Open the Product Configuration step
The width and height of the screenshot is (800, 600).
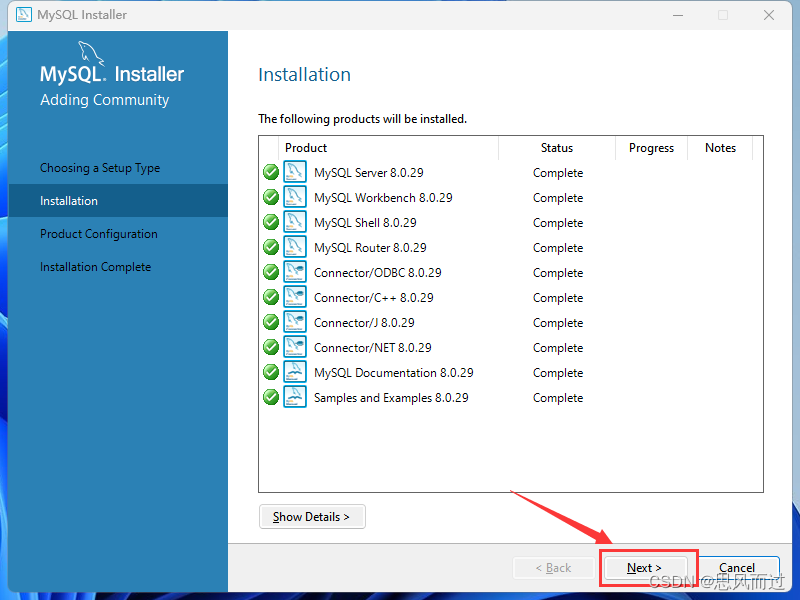click(99, 234)
